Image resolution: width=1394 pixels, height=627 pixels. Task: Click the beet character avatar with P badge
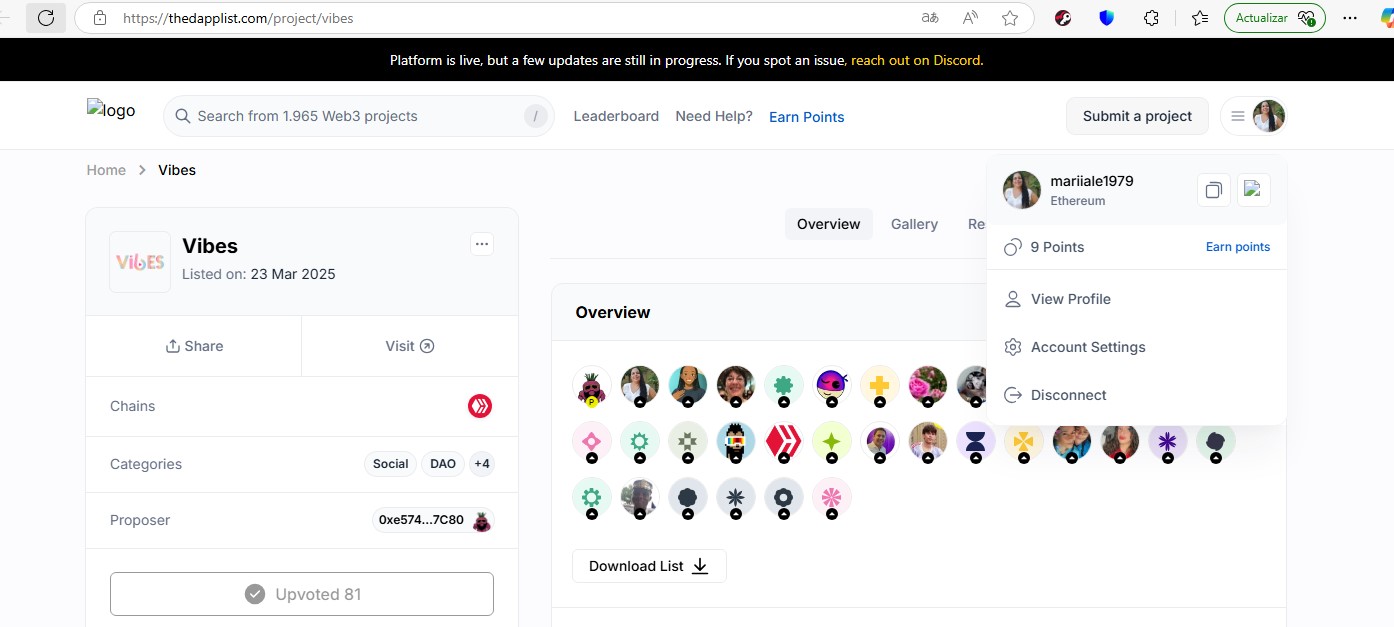click(x=591, y=385)
